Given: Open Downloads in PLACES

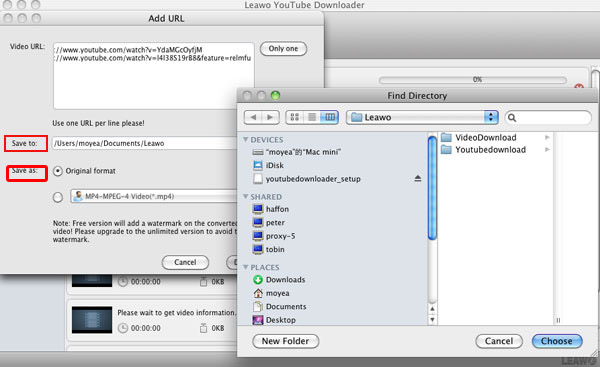Looking at the screenshot, I should click(279, 280).
